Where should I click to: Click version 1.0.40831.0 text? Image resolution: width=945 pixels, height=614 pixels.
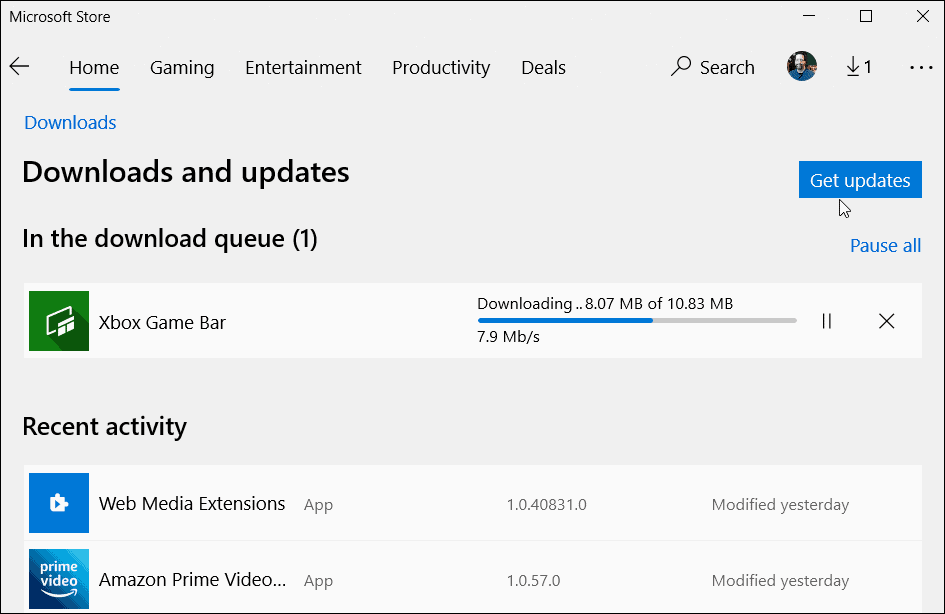pos(546,504)
